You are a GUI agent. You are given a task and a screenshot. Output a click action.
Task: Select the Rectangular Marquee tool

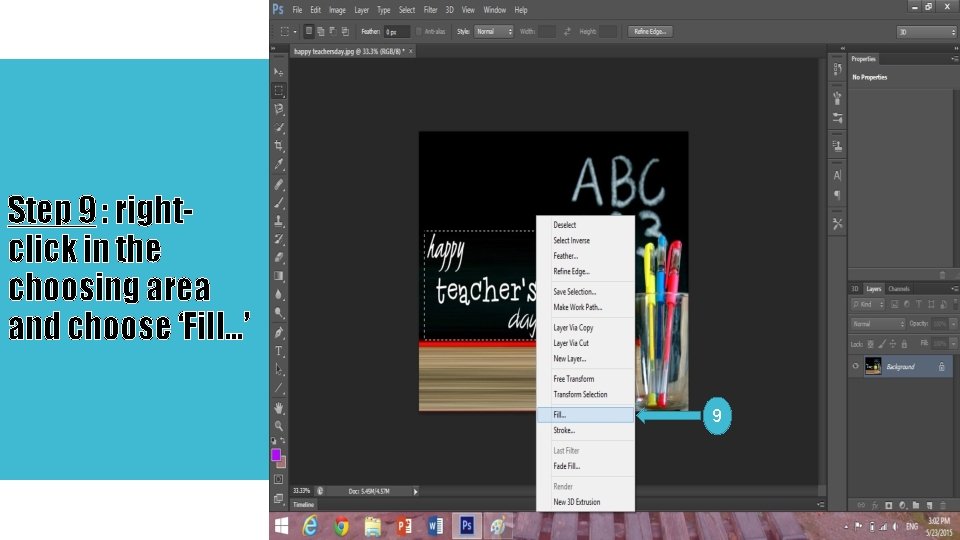(279, 90)
